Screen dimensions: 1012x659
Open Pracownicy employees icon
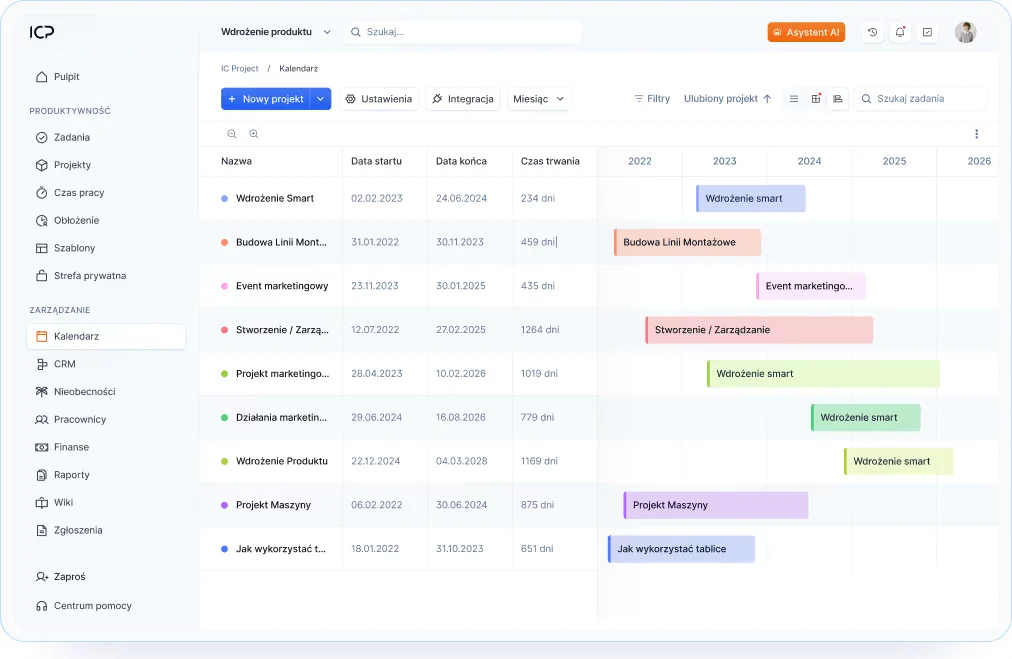coord(42,420)
